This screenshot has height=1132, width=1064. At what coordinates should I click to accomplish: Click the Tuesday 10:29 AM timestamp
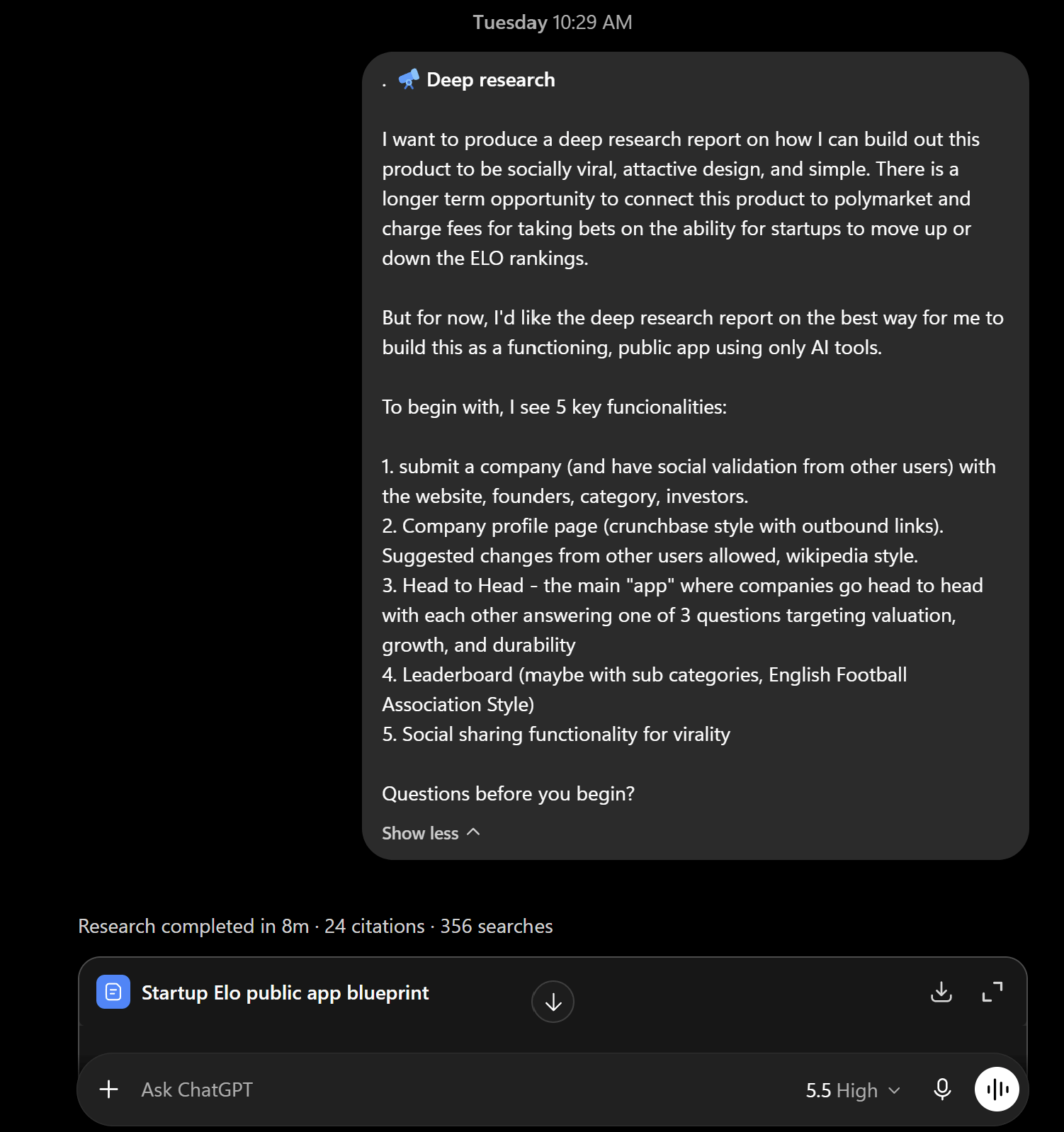553,22
